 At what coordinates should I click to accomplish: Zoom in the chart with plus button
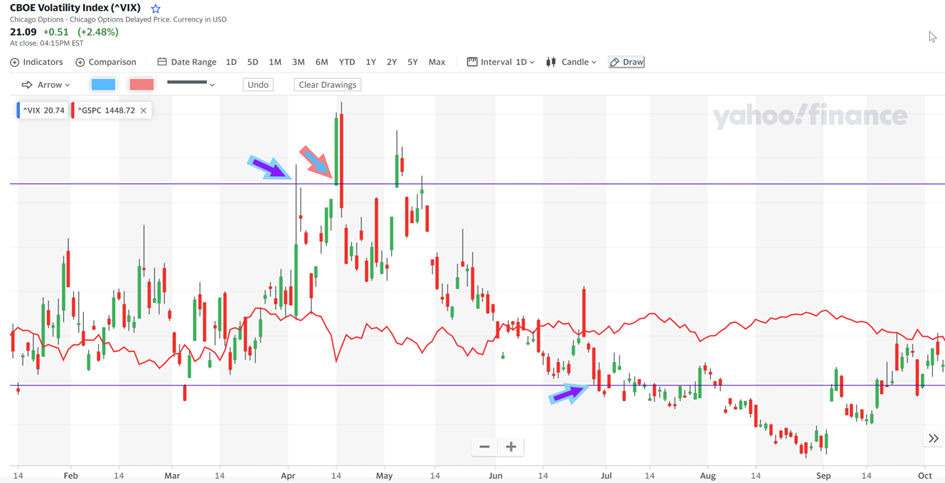click(x=511, y=447)
